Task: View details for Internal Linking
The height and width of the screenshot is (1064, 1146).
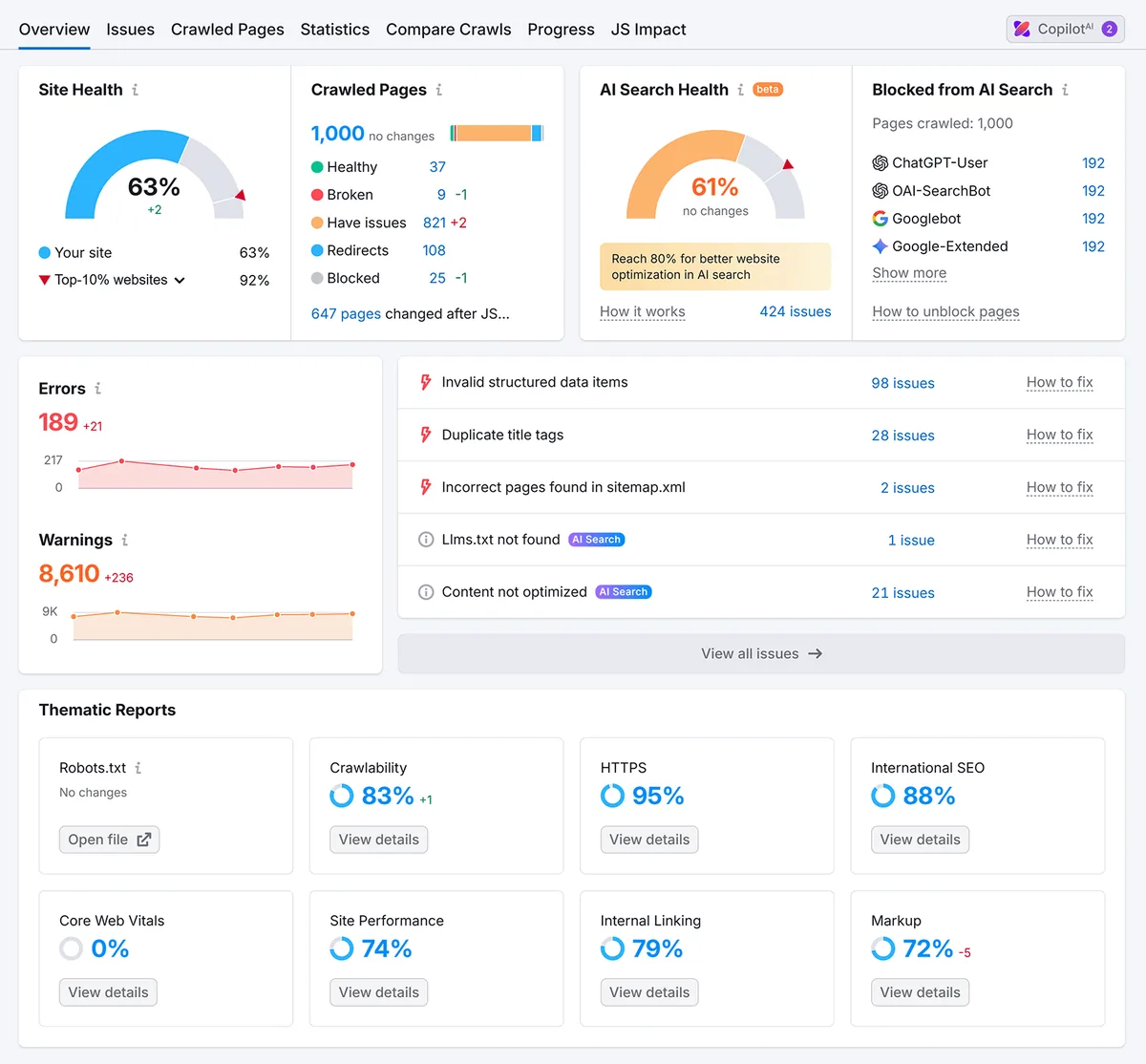Action: (649, 992)
